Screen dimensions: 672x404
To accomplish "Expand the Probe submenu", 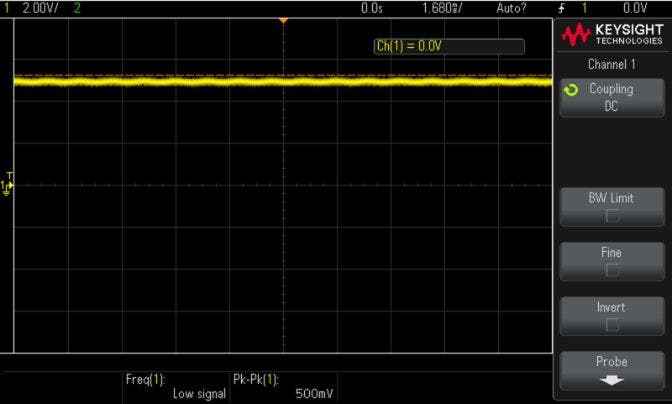I will (611, 370).
